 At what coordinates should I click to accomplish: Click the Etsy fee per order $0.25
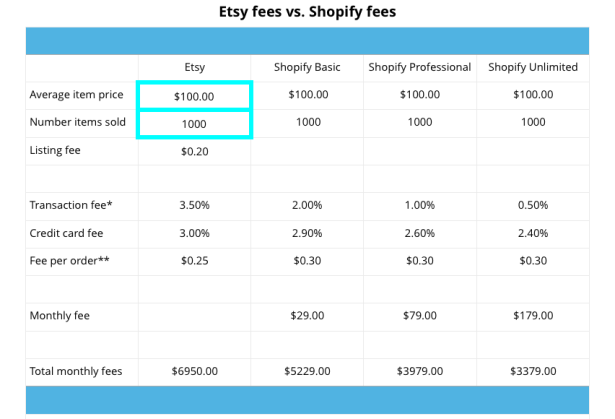195,261
